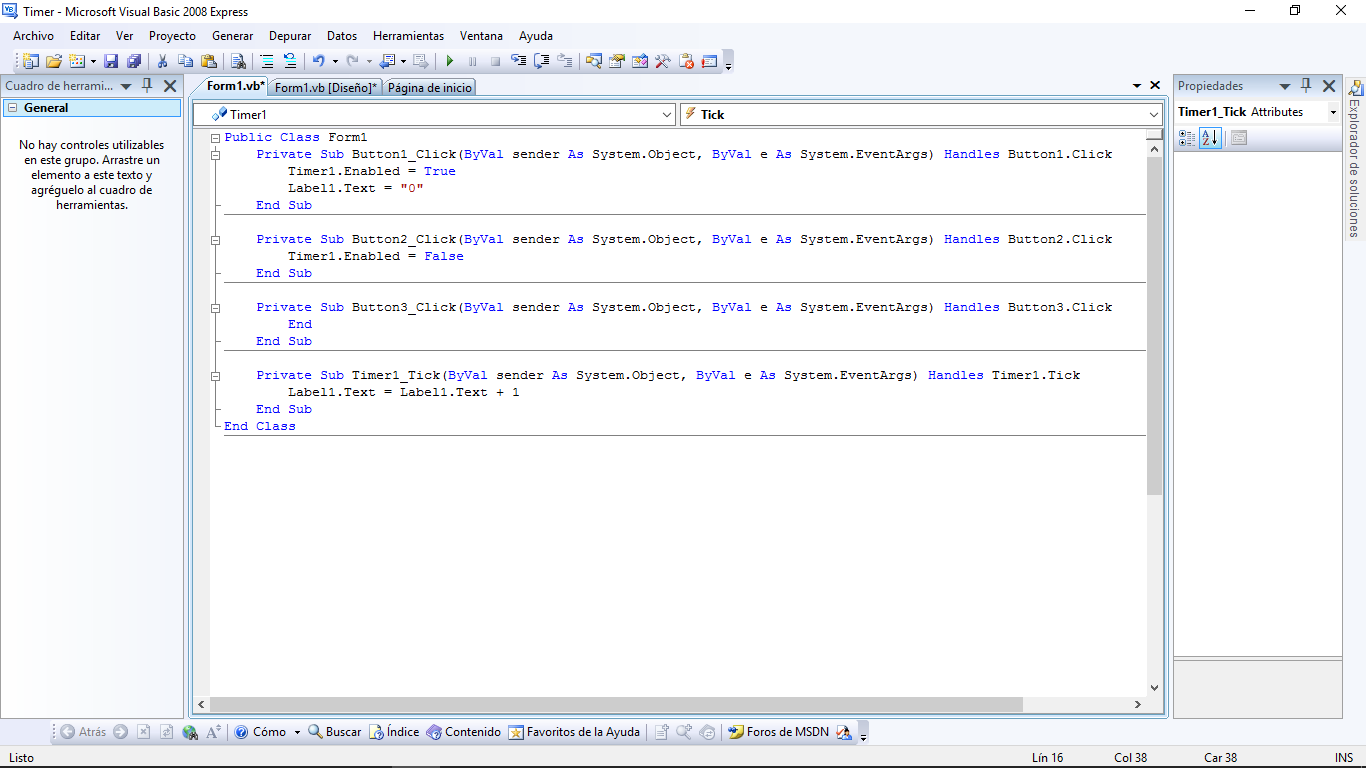
Task: Open the Tick method name dropdown
Action: coord(1154,115)
